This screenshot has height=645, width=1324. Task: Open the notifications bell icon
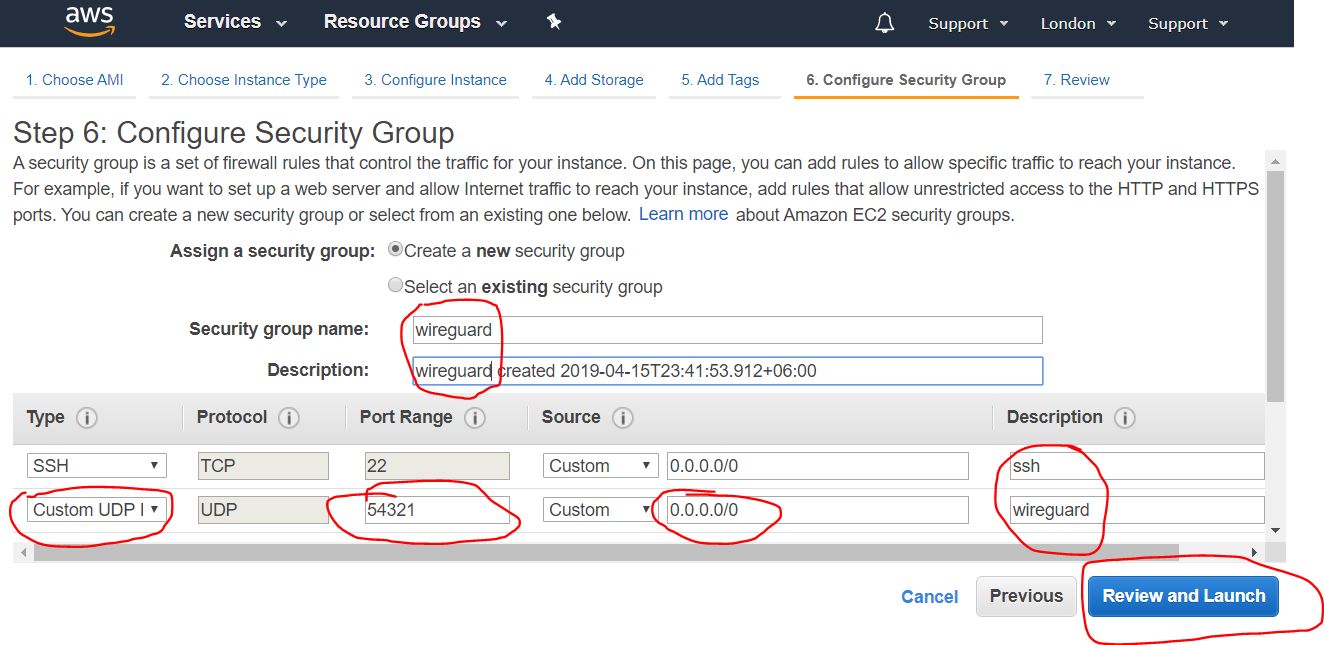click(x=884, y=23)
